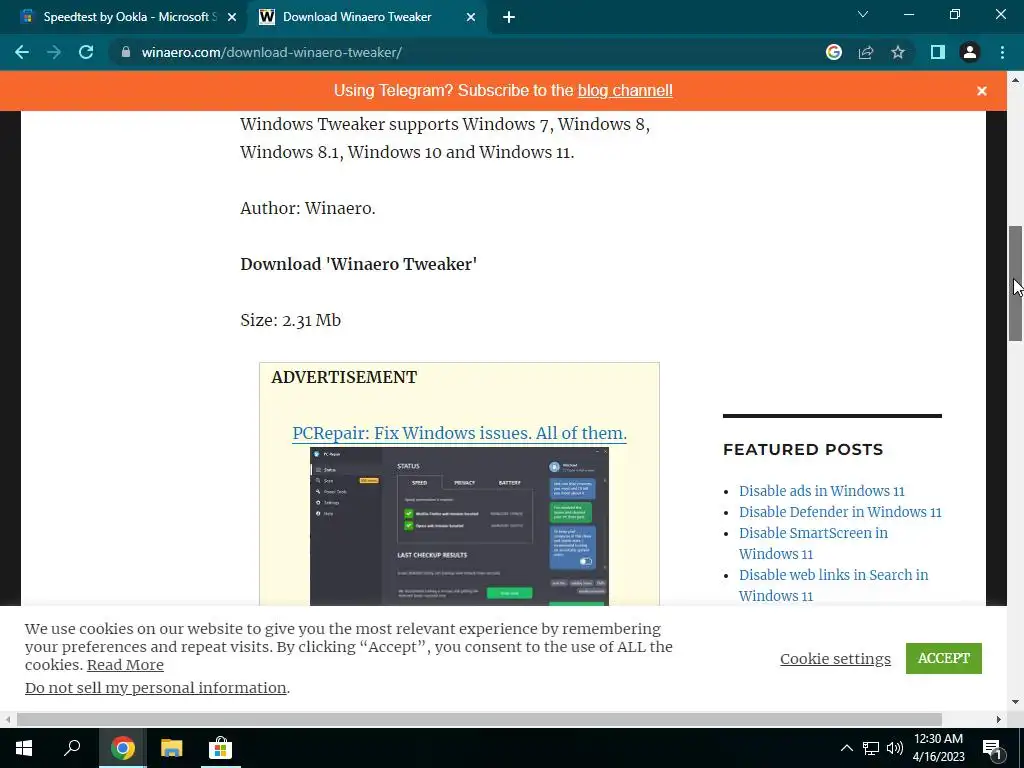Open 'Disable Defender in Windows 11' post
This screenshot has height=768, width=1024.
pyautogui.click(x=840, y=512)
